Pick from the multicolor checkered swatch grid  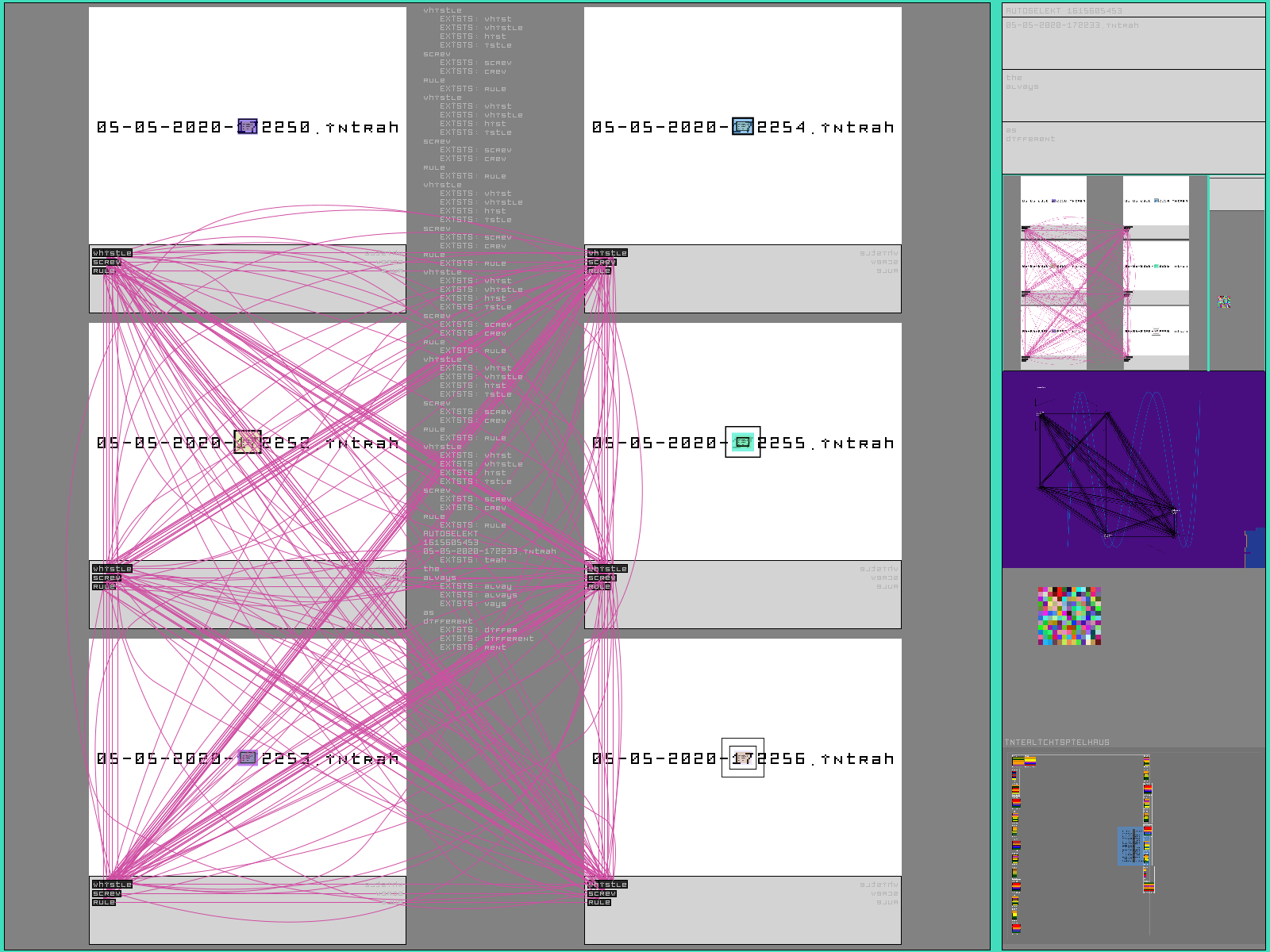coord(1069,616)
